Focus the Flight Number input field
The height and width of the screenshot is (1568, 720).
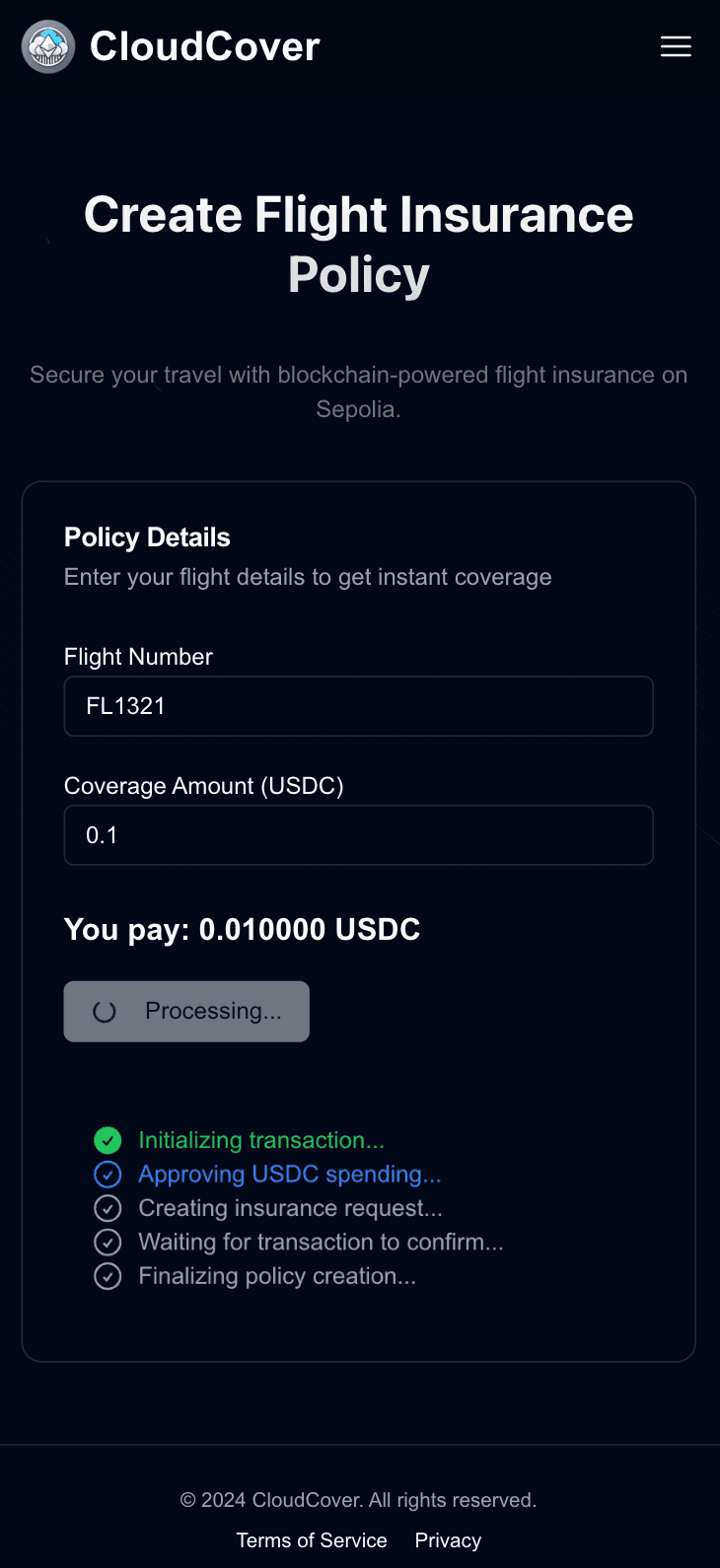point(359,706)
